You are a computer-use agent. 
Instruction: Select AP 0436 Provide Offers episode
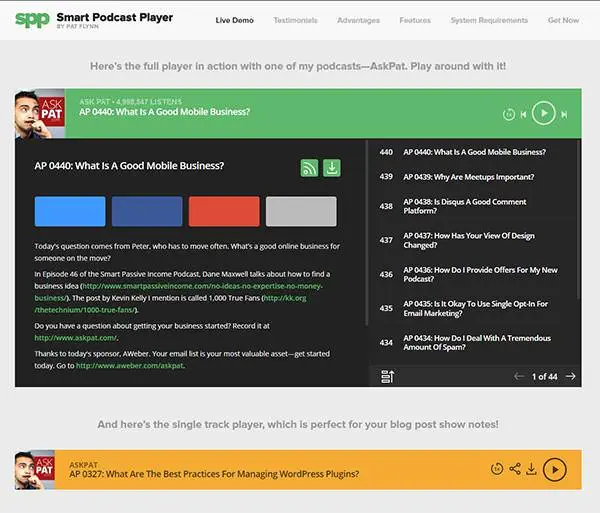point(473,274)
